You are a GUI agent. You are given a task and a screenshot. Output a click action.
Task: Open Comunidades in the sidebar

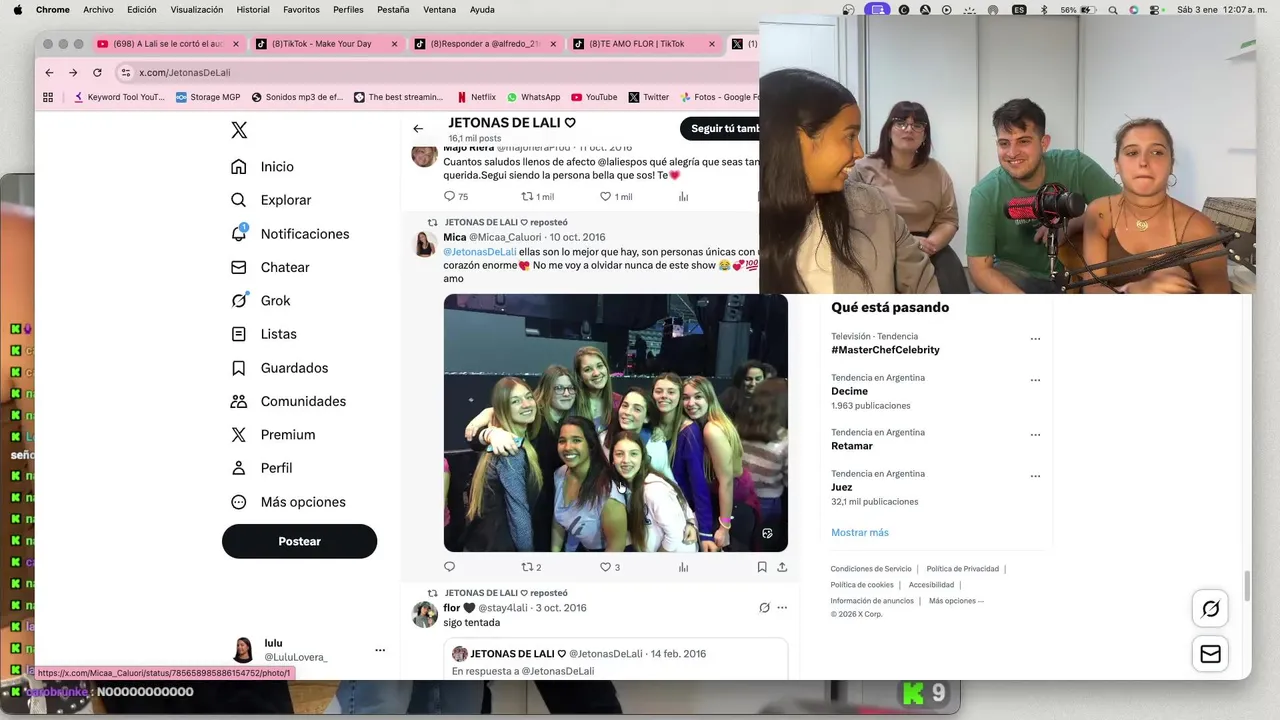pyautogui.click(x=288, y=401)
